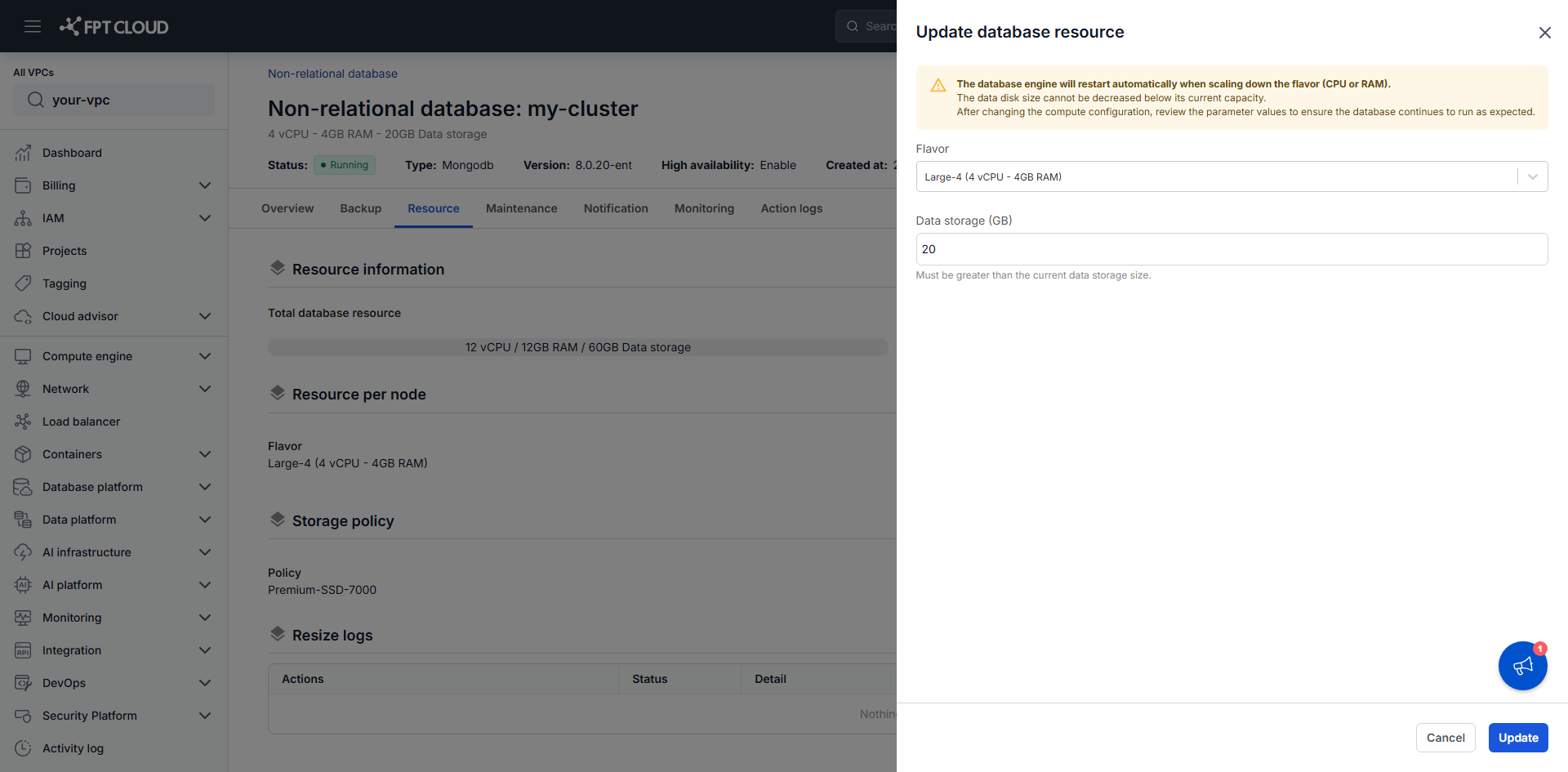Click the search magnifier icon in top bar
Screen dimensions: 1568x772
[853, 26]
